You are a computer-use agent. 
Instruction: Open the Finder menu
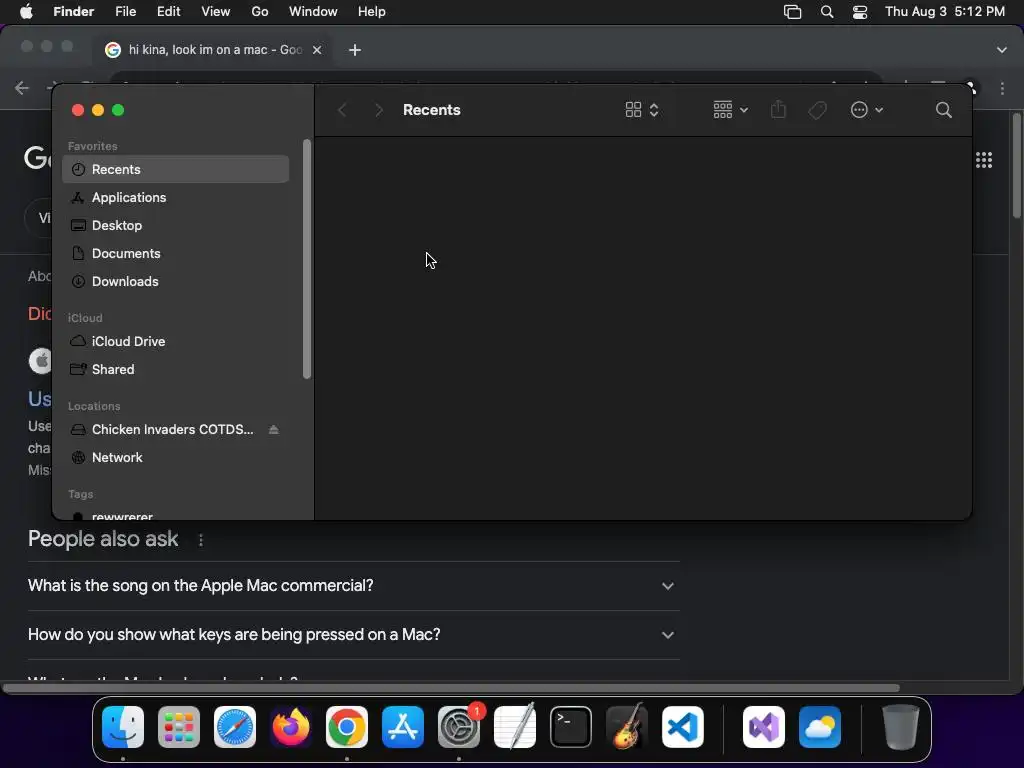[74, 12]
